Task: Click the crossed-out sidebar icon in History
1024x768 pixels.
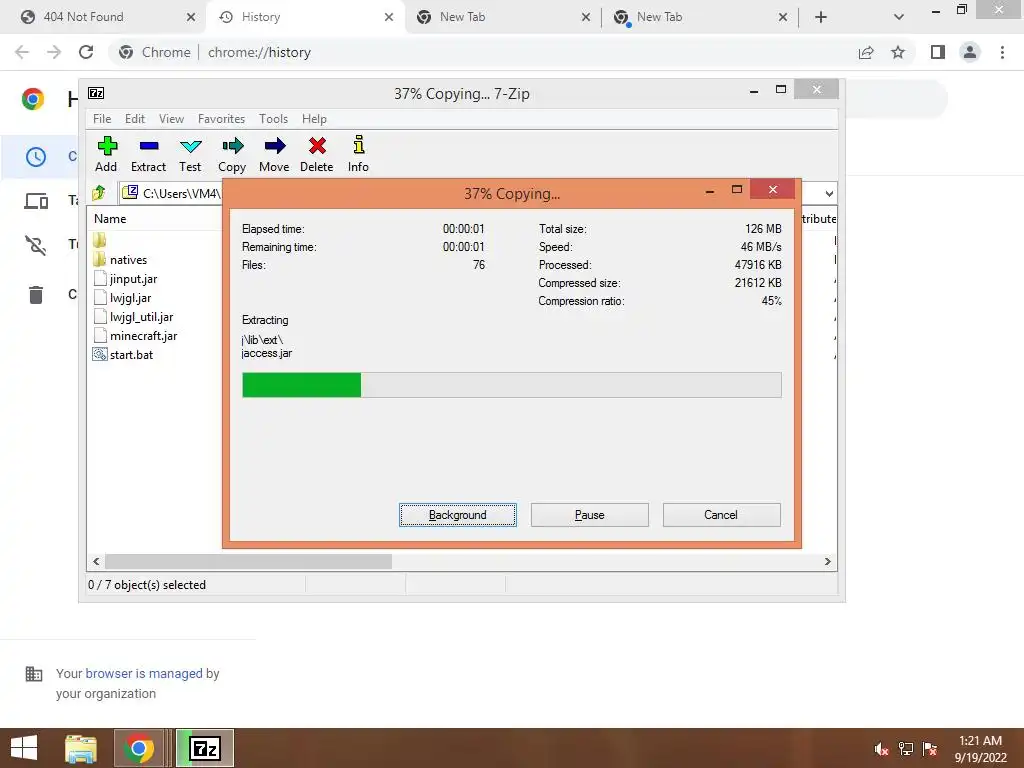Action: click(36, 245)
